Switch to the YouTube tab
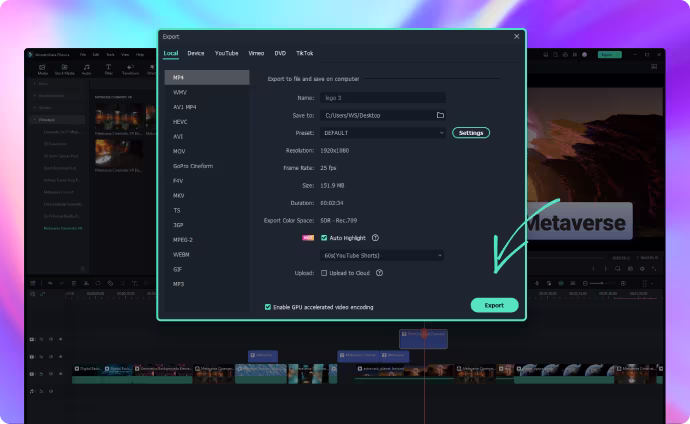The height and width of the screenshot is (424, 690). tap(227, 53)
